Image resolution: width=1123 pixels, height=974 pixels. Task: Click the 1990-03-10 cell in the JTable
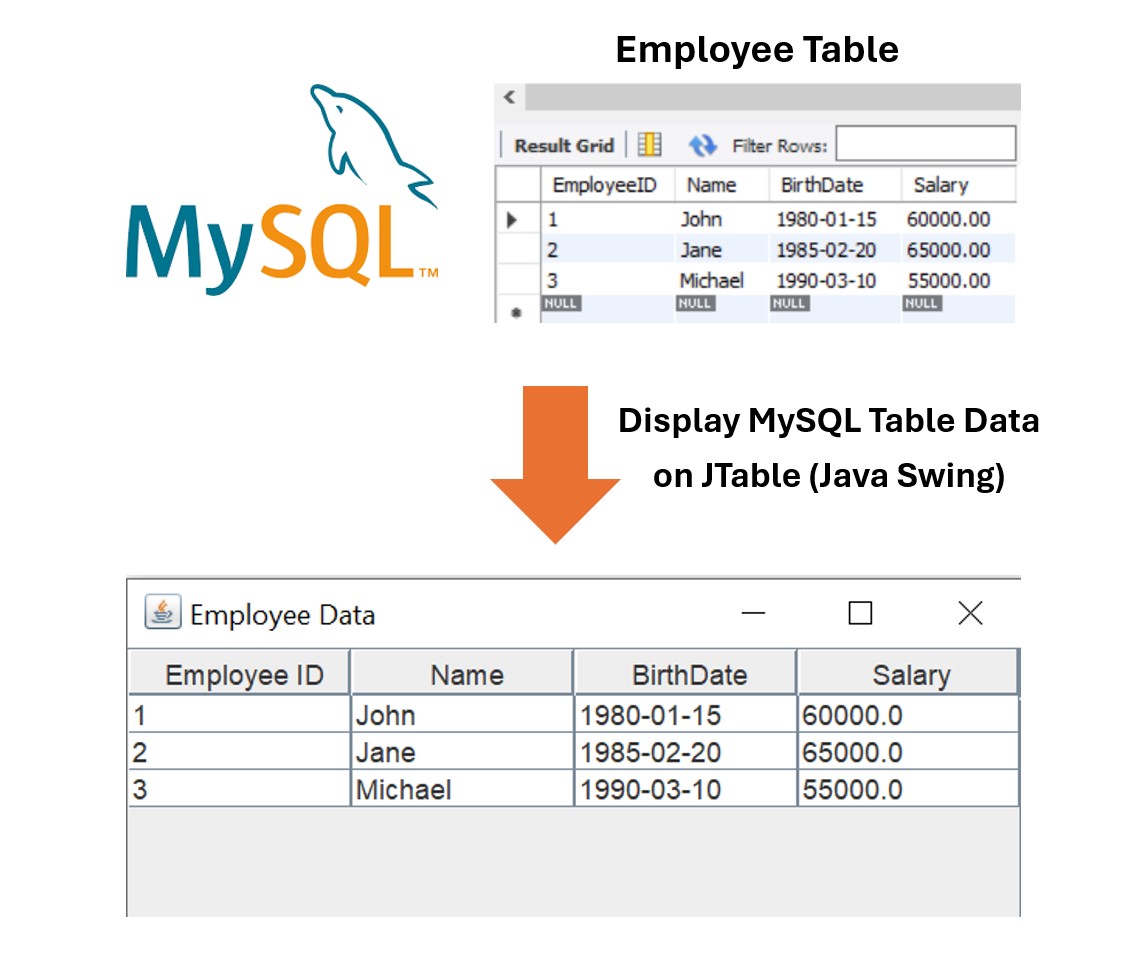[x=685, y=789]
